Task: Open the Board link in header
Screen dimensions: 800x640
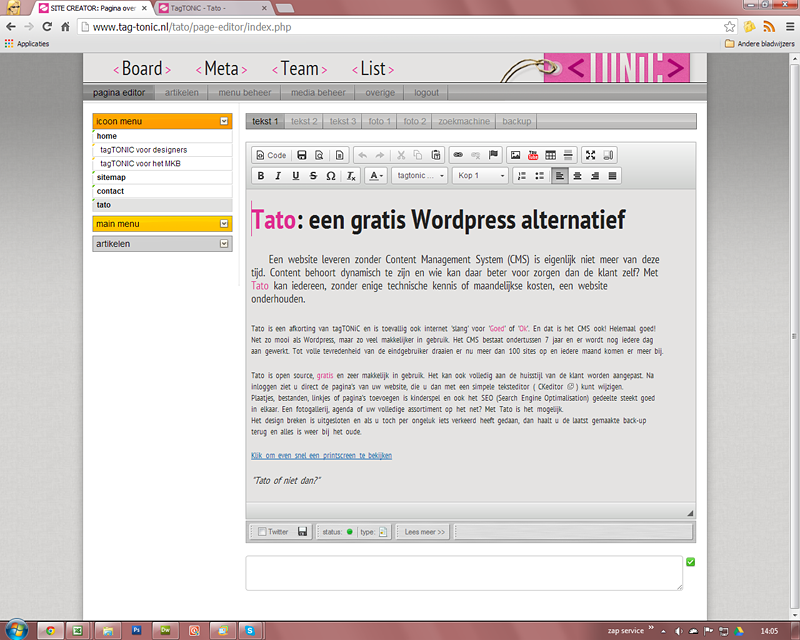Action: 142,69
